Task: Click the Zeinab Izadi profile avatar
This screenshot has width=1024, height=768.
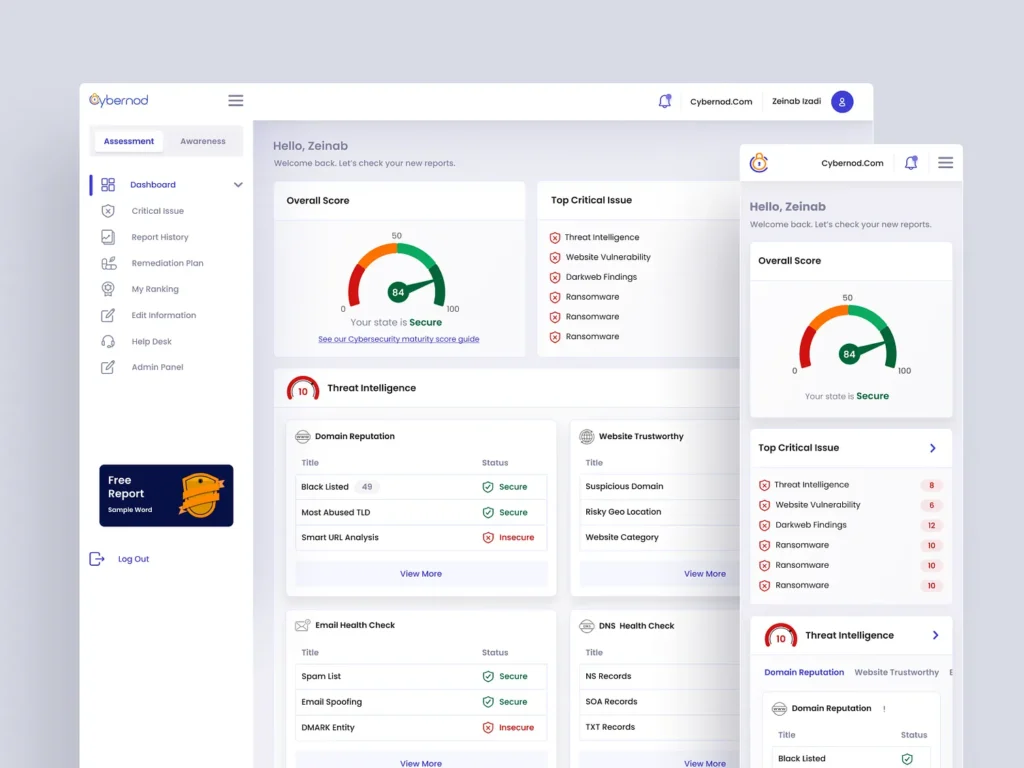Action: click(x=842, y=101)
